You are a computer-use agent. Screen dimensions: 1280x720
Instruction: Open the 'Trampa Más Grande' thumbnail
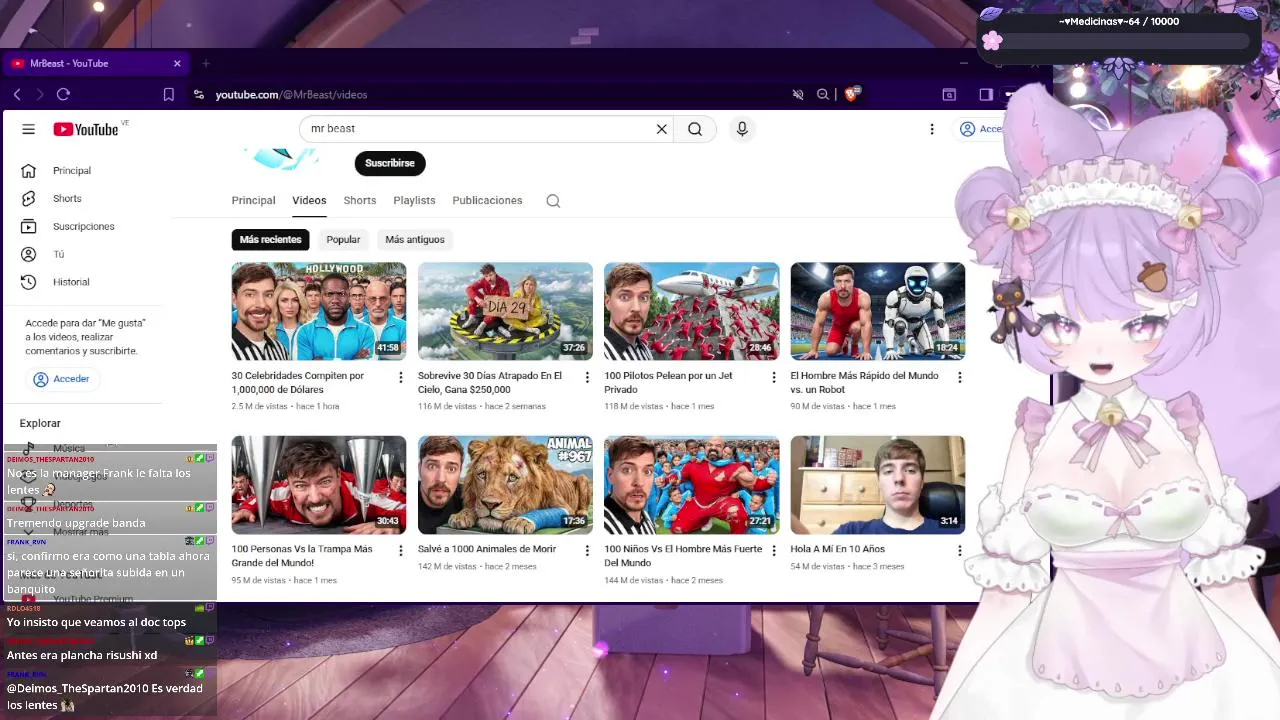[x=319, y=485]
